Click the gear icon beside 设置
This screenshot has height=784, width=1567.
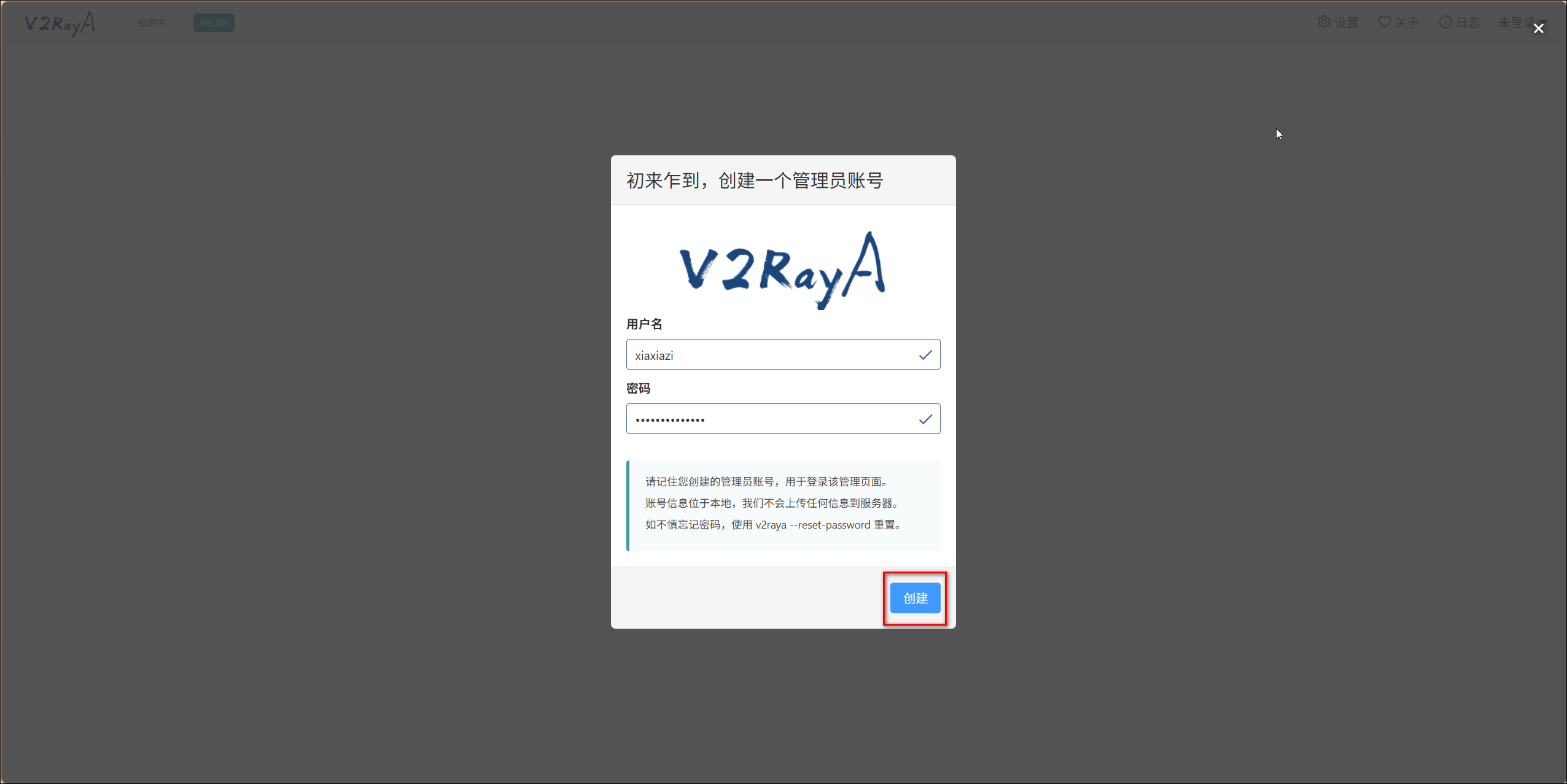coord(1324,22)
